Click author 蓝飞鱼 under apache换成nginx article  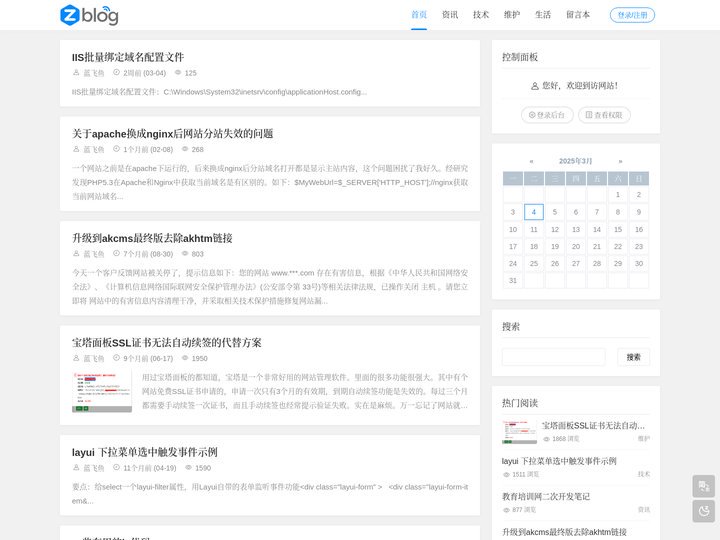click(x=94, y=150)
